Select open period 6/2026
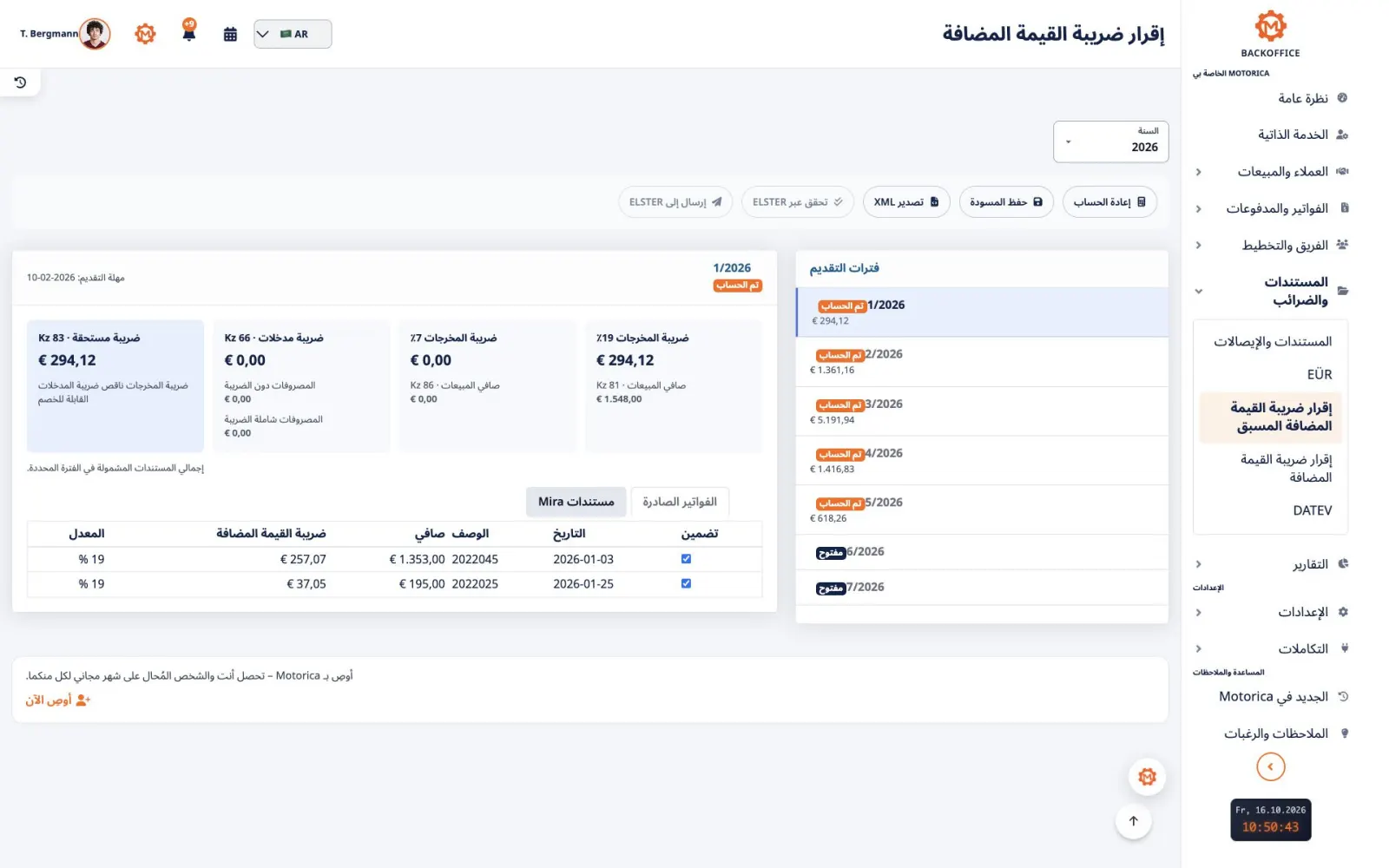Viewport: 1389px width, 868px height. 982,552
